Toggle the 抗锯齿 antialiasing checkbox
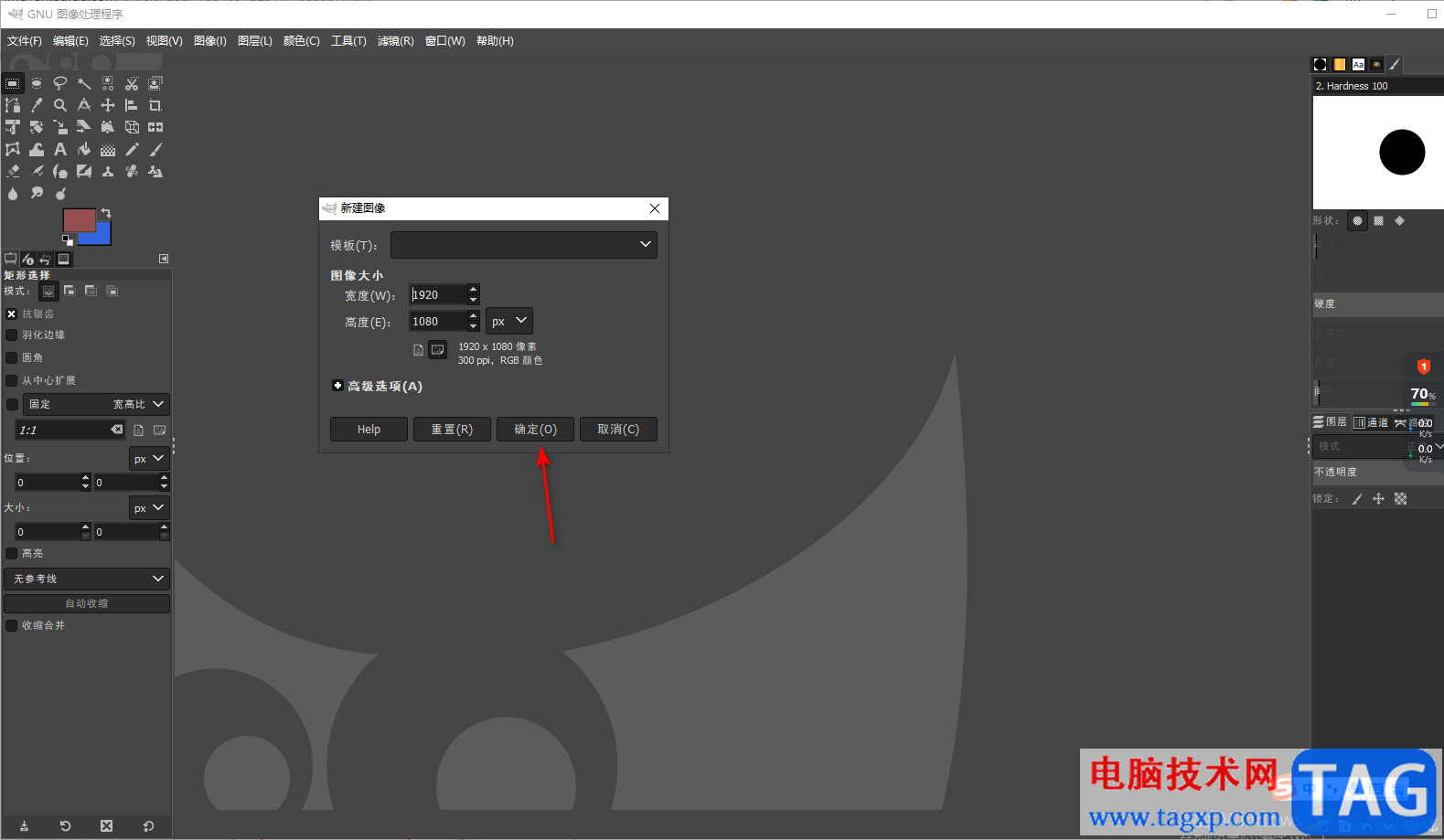Screen dimensions: 1444x840 (12, 314)
